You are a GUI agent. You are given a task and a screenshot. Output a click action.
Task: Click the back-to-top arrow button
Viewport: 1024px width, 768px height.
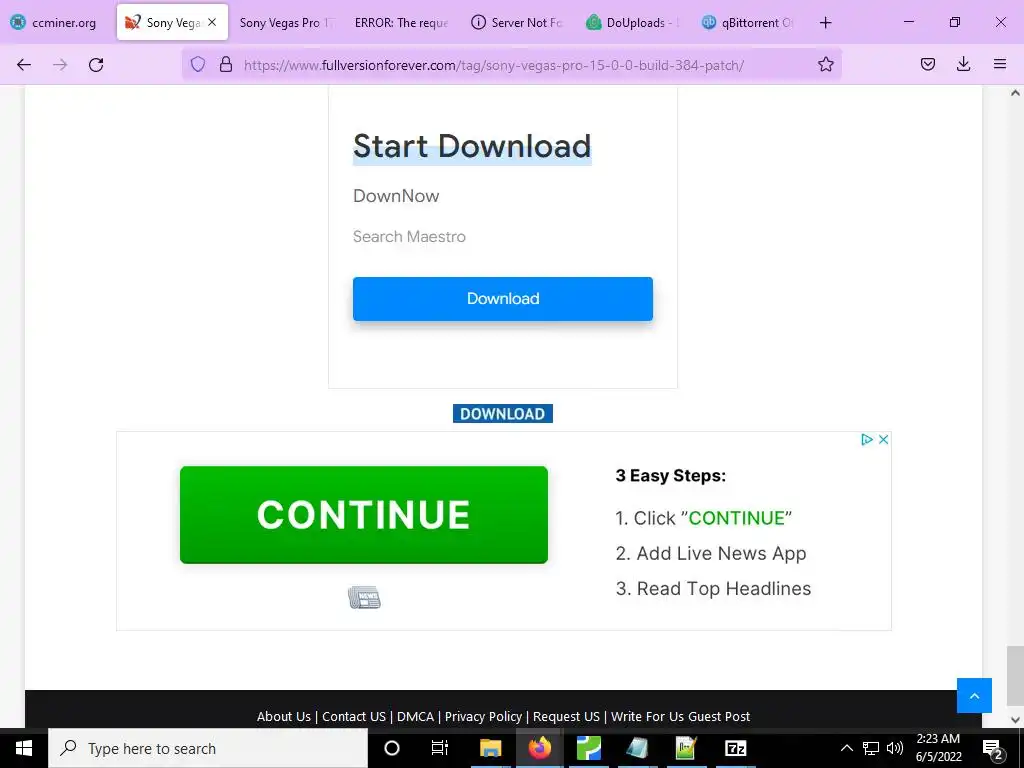pos(974,696)
